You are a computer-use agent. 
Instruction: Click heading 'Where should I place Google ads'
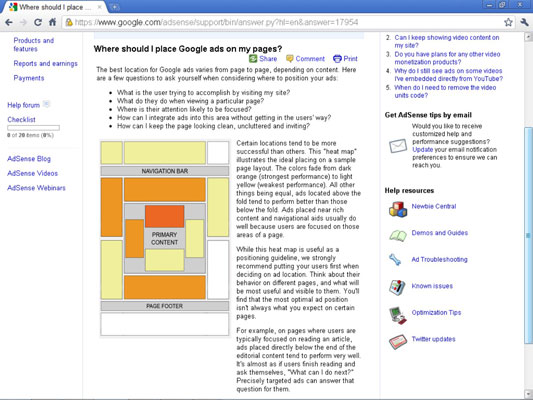pos(188,49)
